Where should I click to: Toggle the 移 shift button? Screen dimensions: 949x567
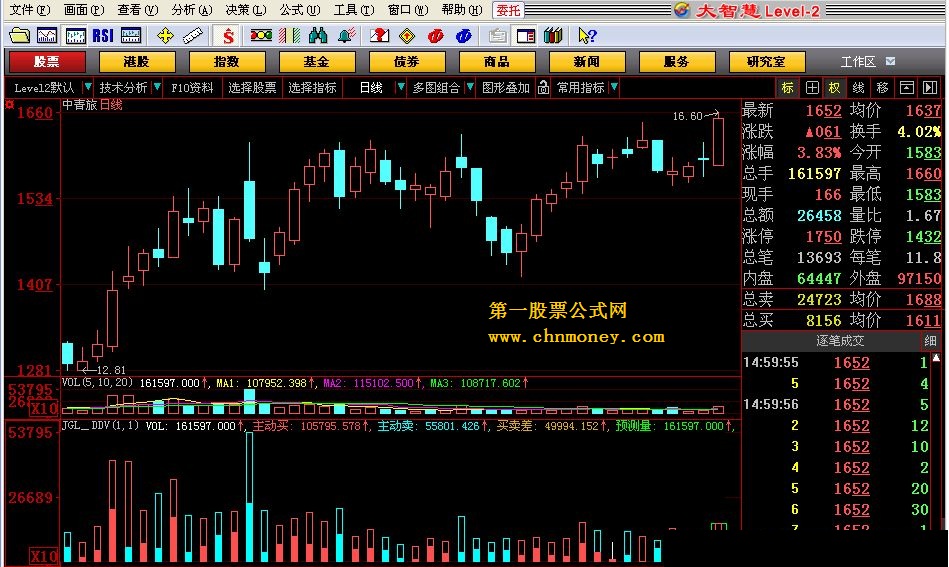click(x=882, y=88)
